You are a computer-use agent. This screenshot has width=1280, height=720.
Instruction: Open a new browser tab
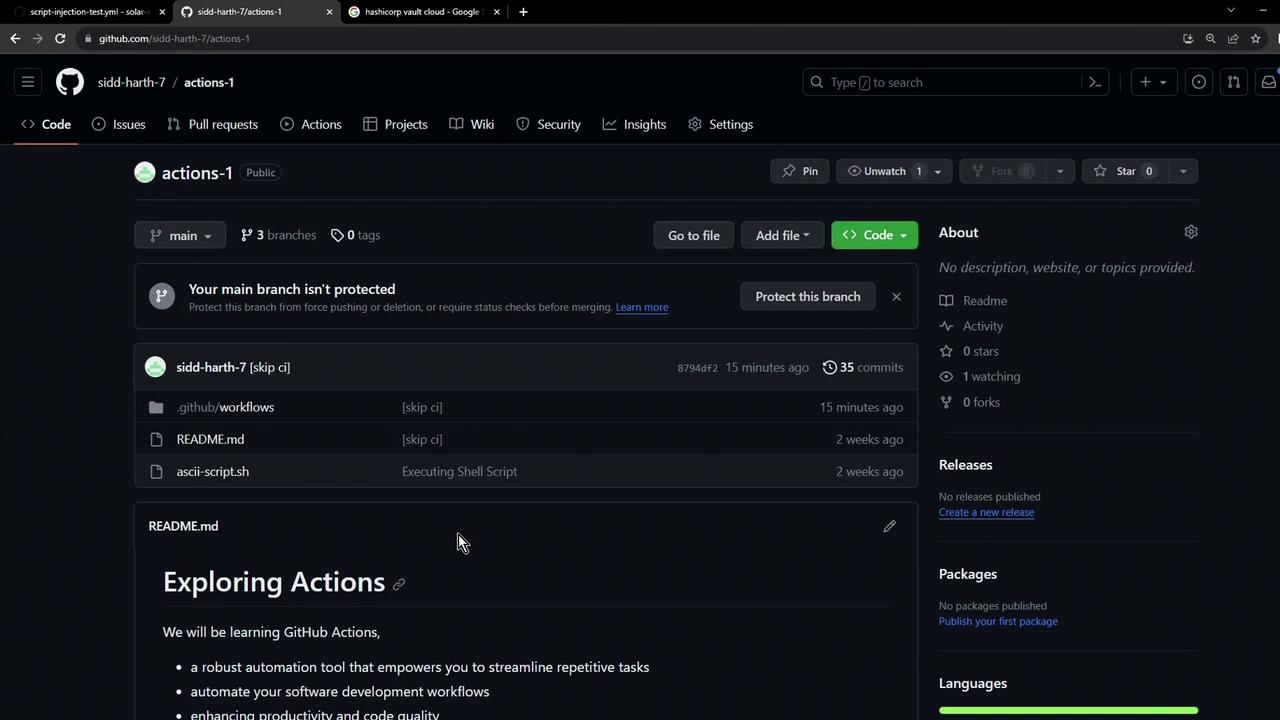click(x=523, y=12)
